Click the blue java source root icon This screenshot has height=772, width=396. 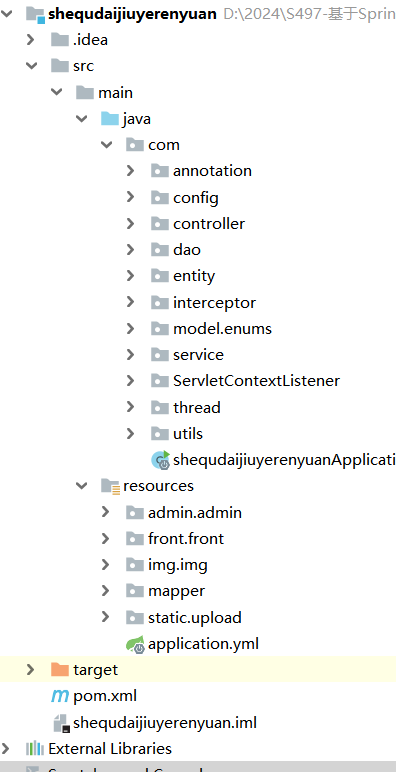pyautogui.click(x=110, y=118)
